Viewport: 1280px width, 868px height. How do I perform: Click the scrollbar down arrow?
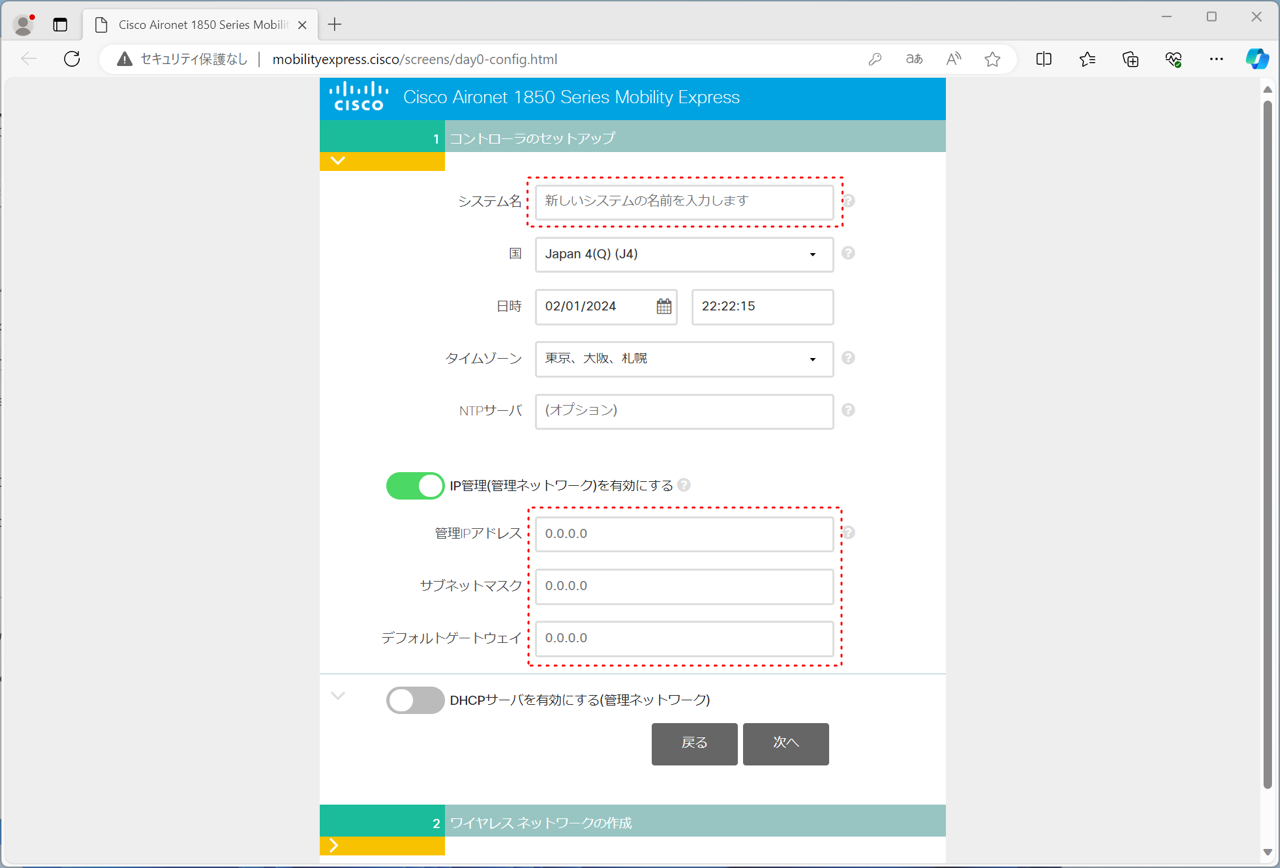pyautogui.click(x=1268, y=852)
